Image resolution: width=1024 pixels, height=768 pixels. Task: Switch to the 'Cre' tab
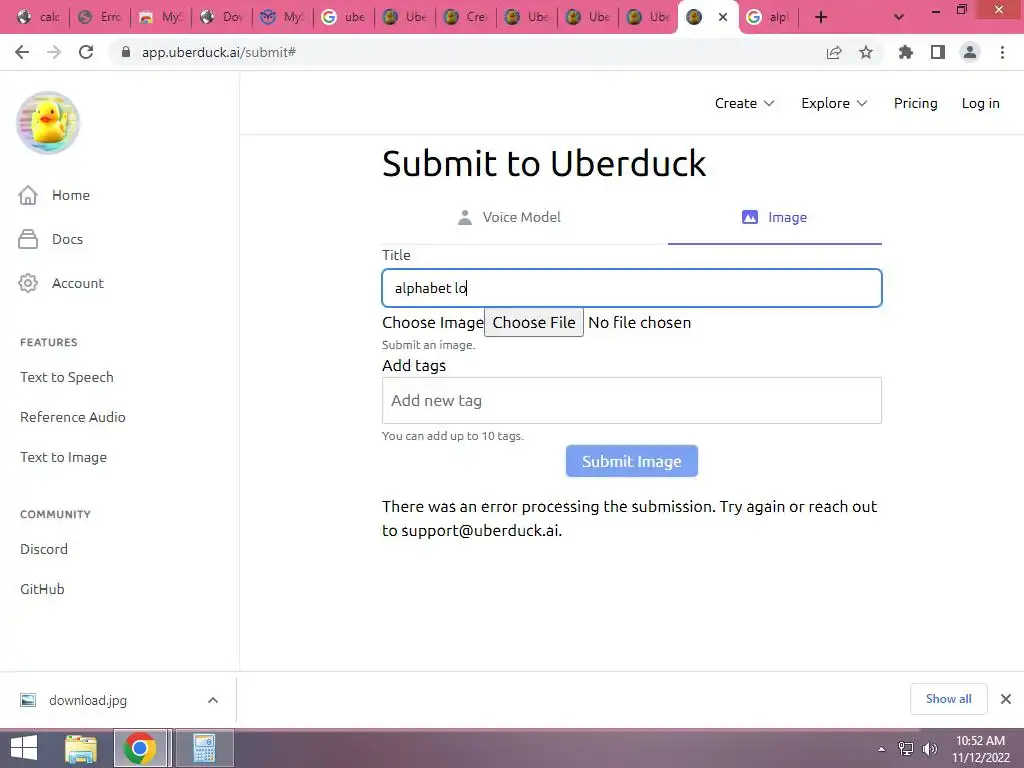[x=466, y=17]
